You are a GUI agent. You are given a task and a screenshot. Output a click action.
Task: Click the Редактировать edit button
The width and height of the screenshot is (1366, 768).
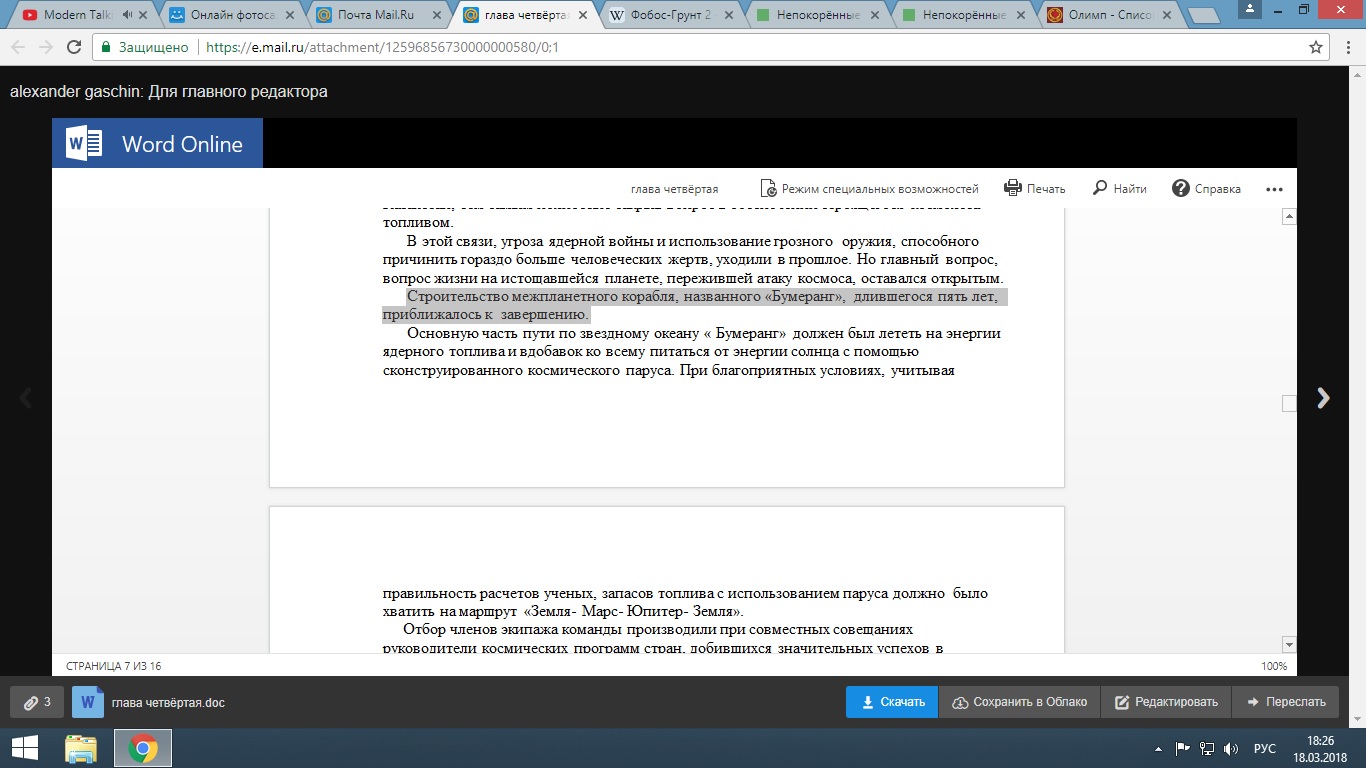tap(1166, 702)
